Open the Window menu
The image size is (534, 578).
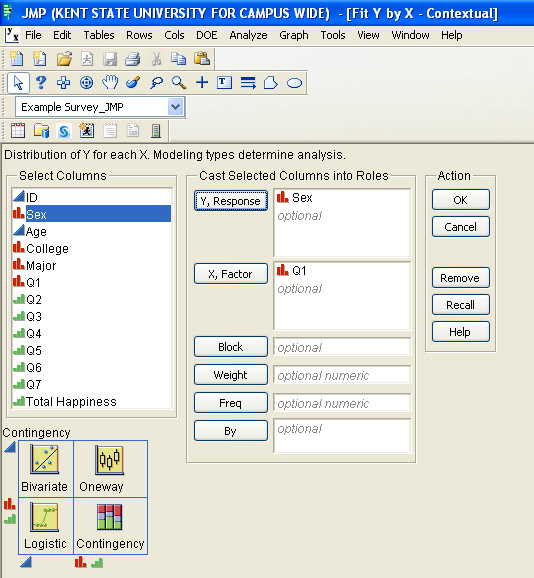click(410, 35)
